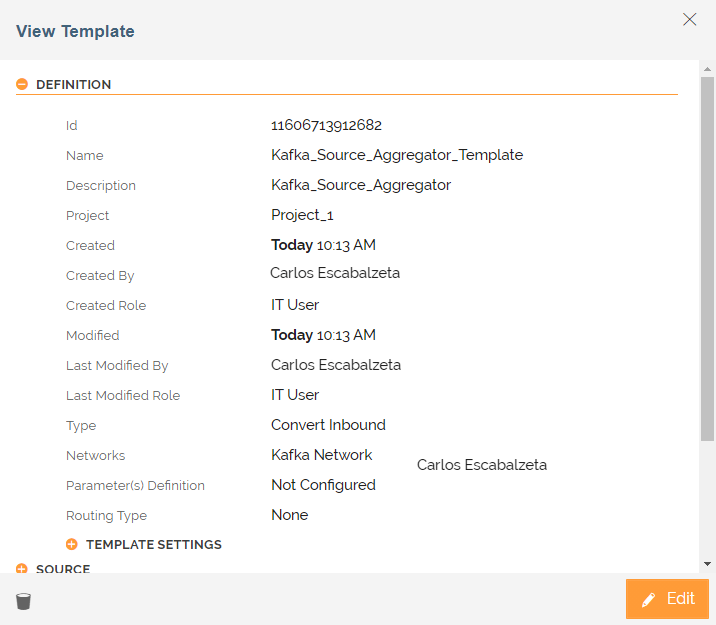This screenshot has height=625, width=716.
Task: Click the Kafka Network value
Action: (x=322, y=455)
